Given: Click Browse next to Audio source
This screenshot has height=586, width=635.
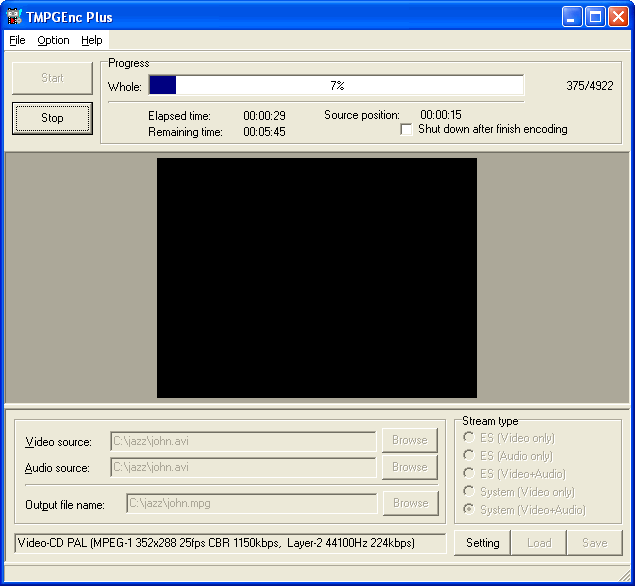Looking at the screenshot, I should 410,467.
